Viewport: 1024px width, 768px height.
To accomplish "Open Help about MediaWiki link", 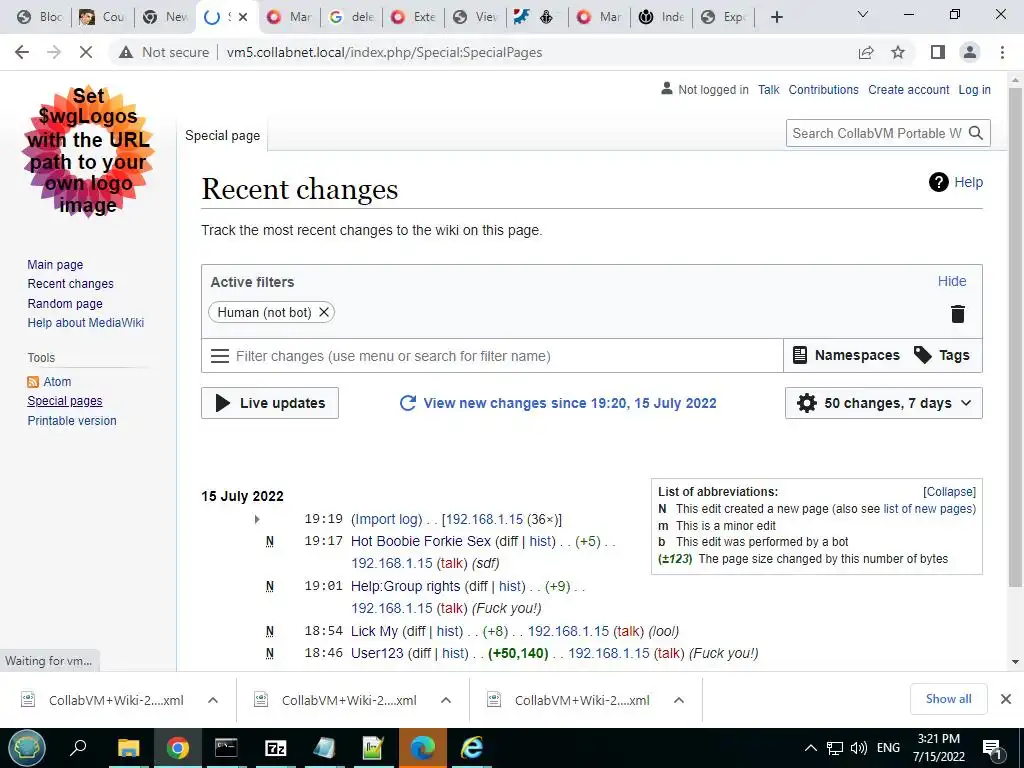I will coord(86,323).
